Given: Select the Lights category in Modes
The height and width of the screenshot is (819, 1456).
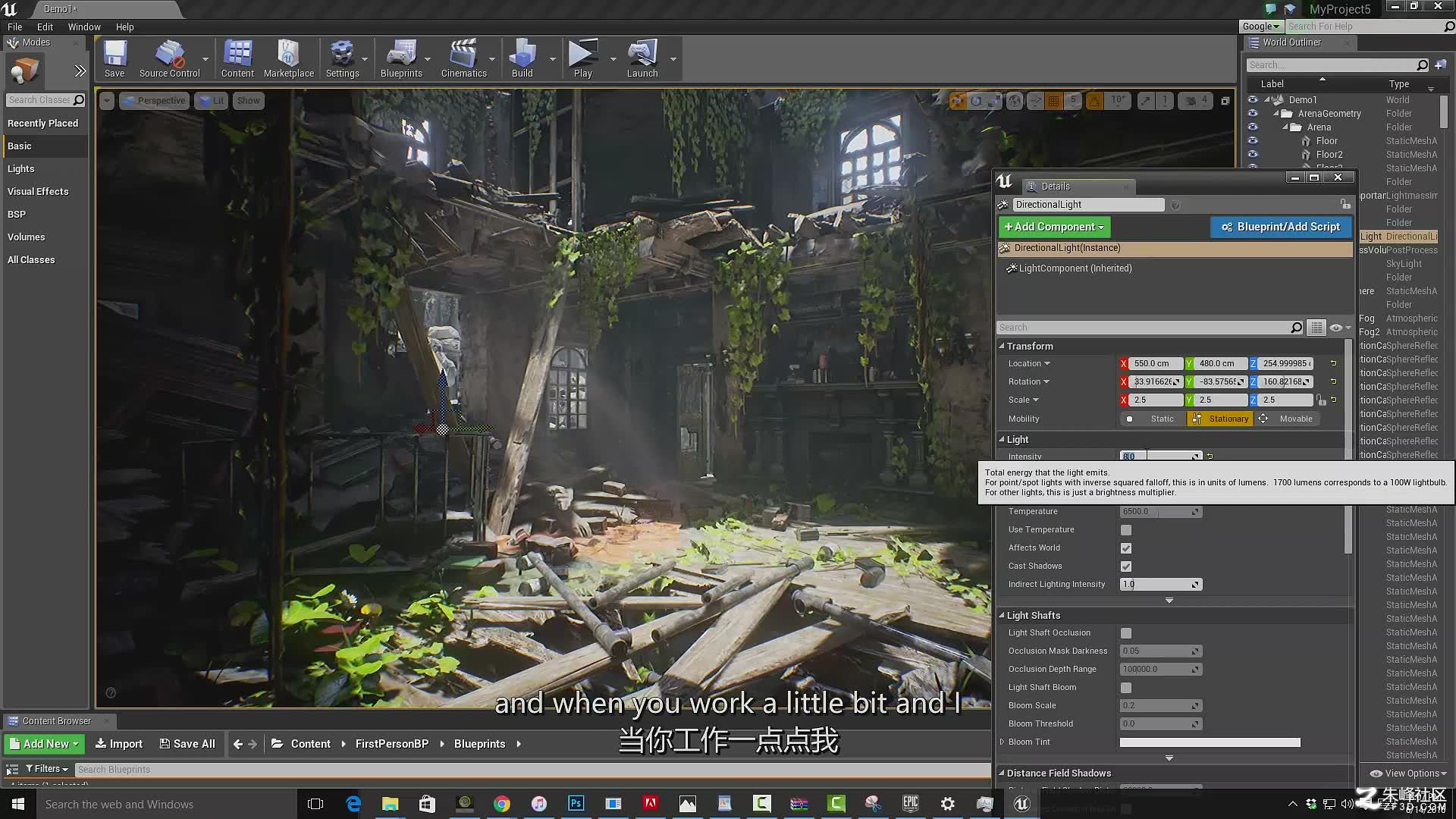Looking at the screenshot, I should click(x=45, y=168).
